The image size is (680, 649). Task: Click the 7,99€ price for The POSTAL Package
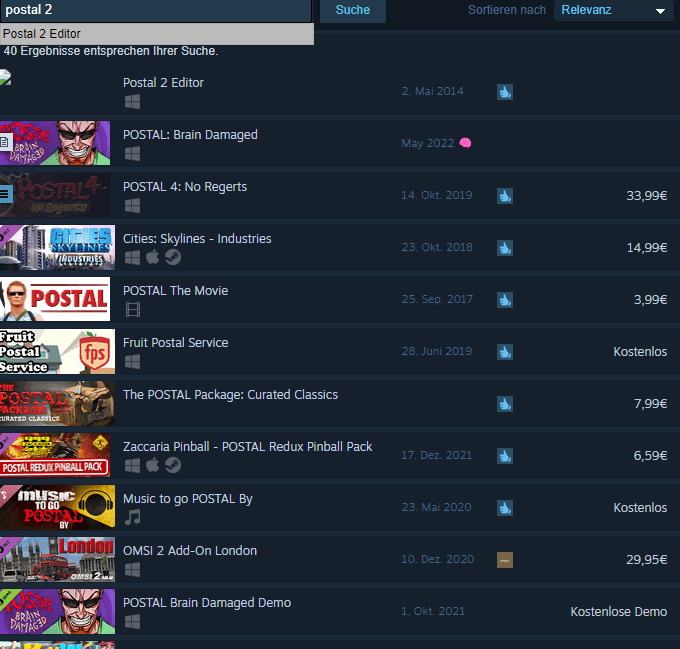coord(651,404)
